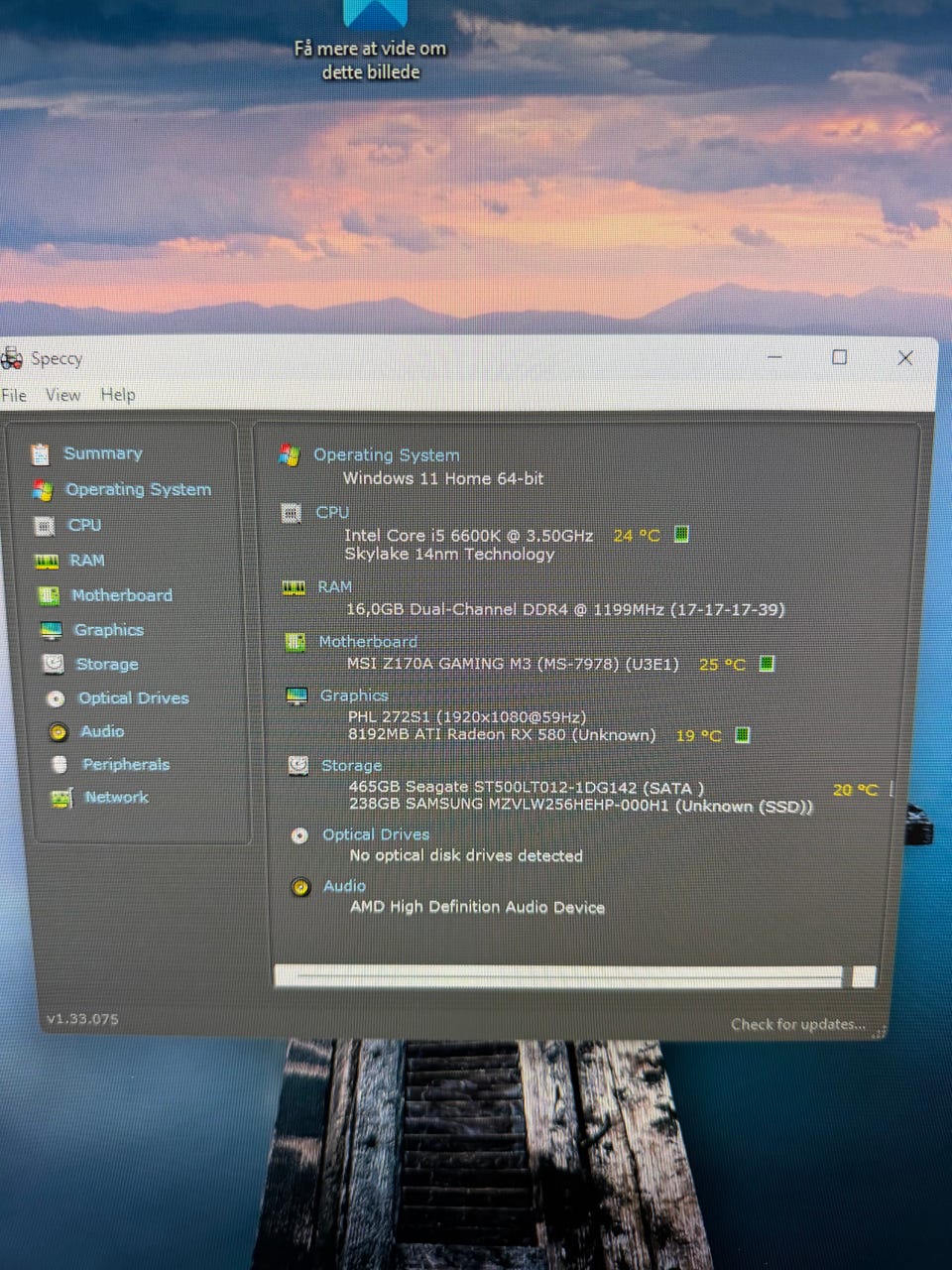
Task: Click 'Skylake 14nm Technology' text
Action: click(449, 554)
